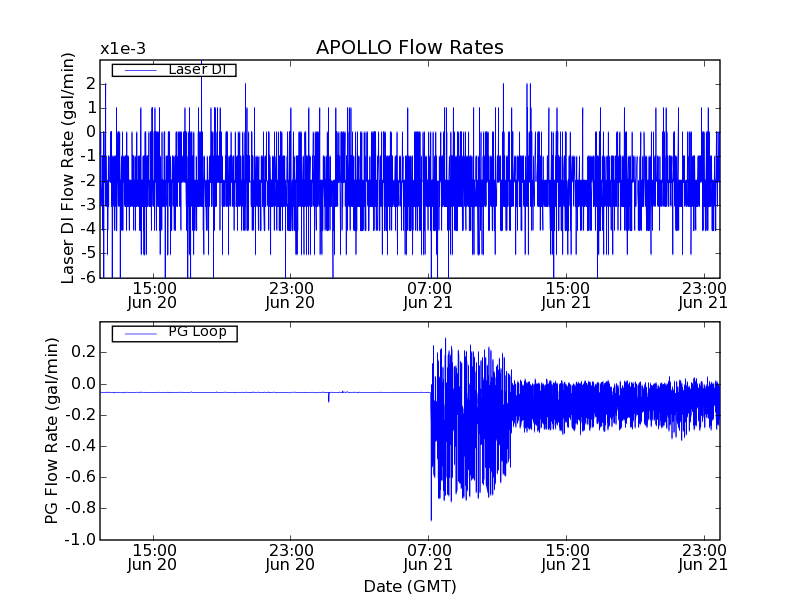Click the -6 tick on Laser DI axis
Screen dimensions: 800x600
[88, 277]
